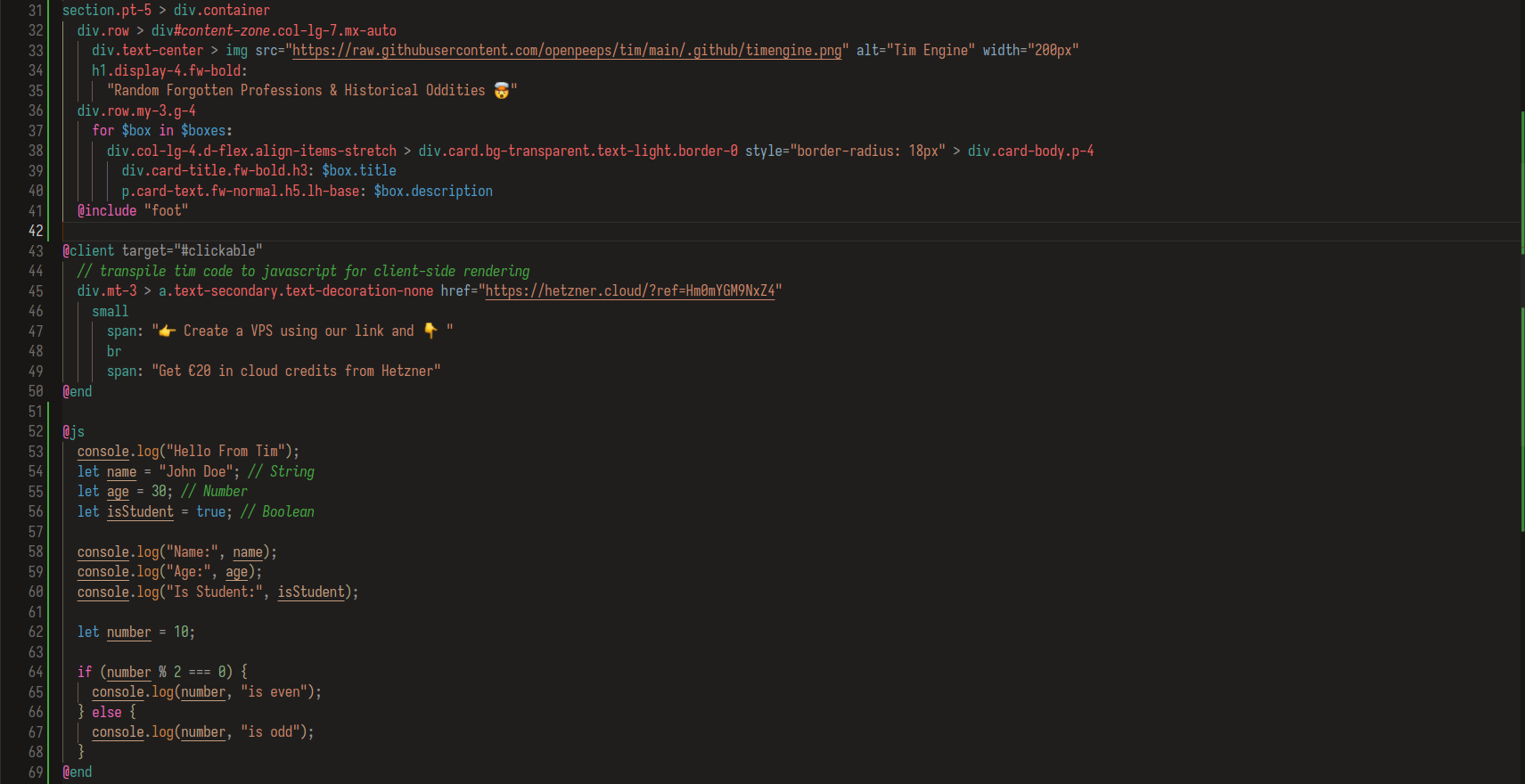Click the alt="Tim Engine" attribute
The width and height of the screenshot is (1525, 784).
[915, 51]
